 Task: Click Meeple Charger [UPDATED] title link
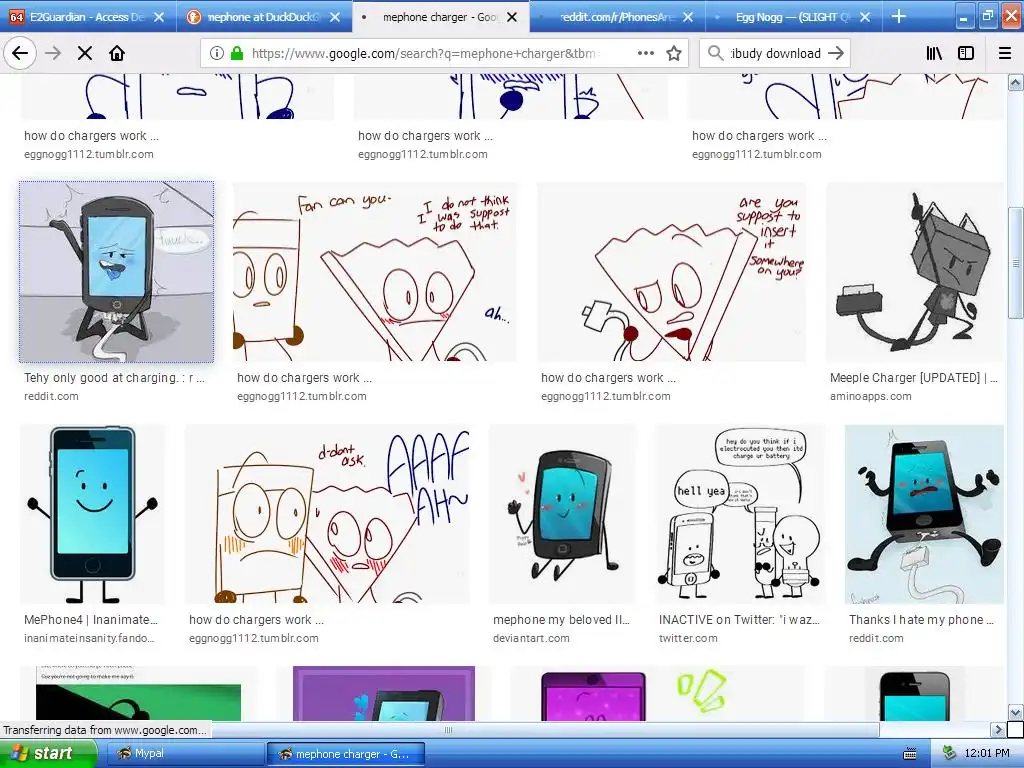(914, 377)
